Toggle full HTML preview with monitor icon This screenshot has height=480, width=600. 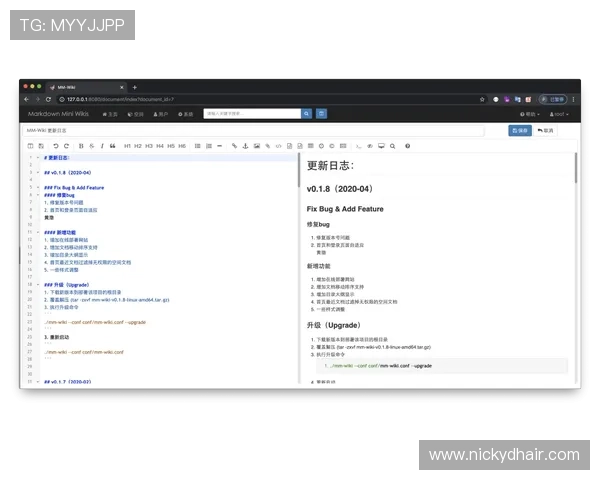point(382,146)
